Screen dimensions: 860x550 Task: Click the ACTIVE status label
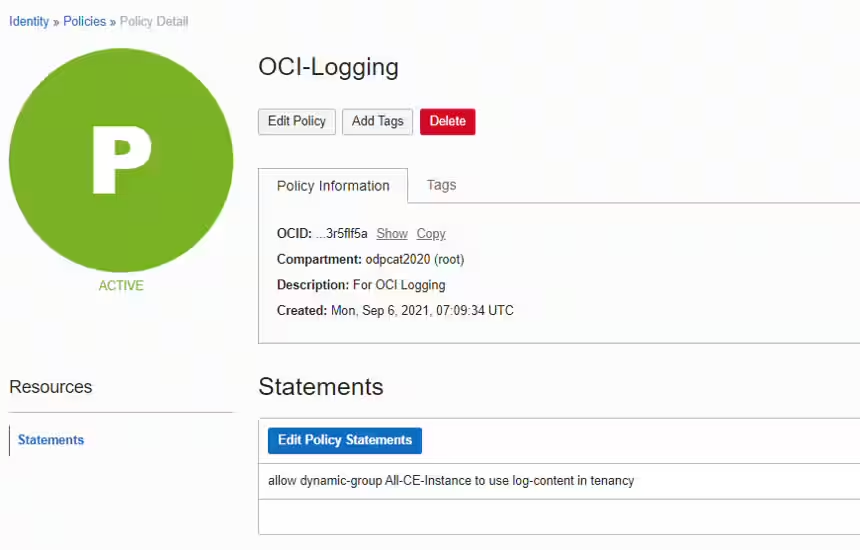coord(121,286)
